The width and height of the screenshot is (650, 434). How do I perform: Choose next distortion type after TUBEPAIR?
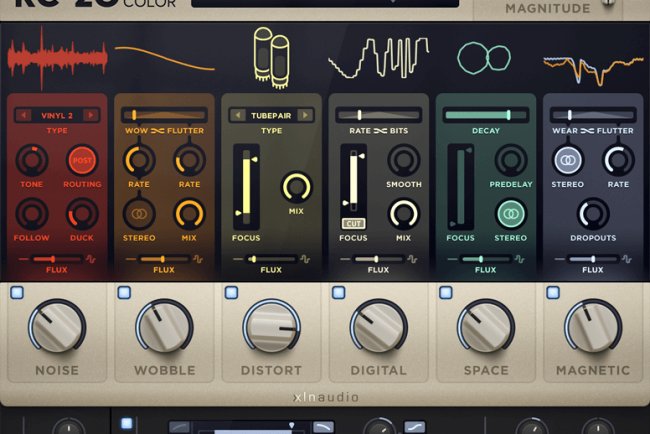[305, 115]
